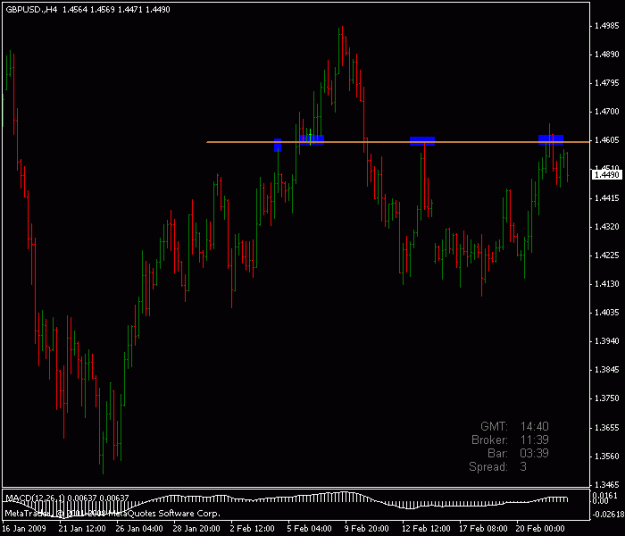625x536 pixels.
Task: Click the 20 Feb 00:00 time label
Action: (x=540, y=529)
